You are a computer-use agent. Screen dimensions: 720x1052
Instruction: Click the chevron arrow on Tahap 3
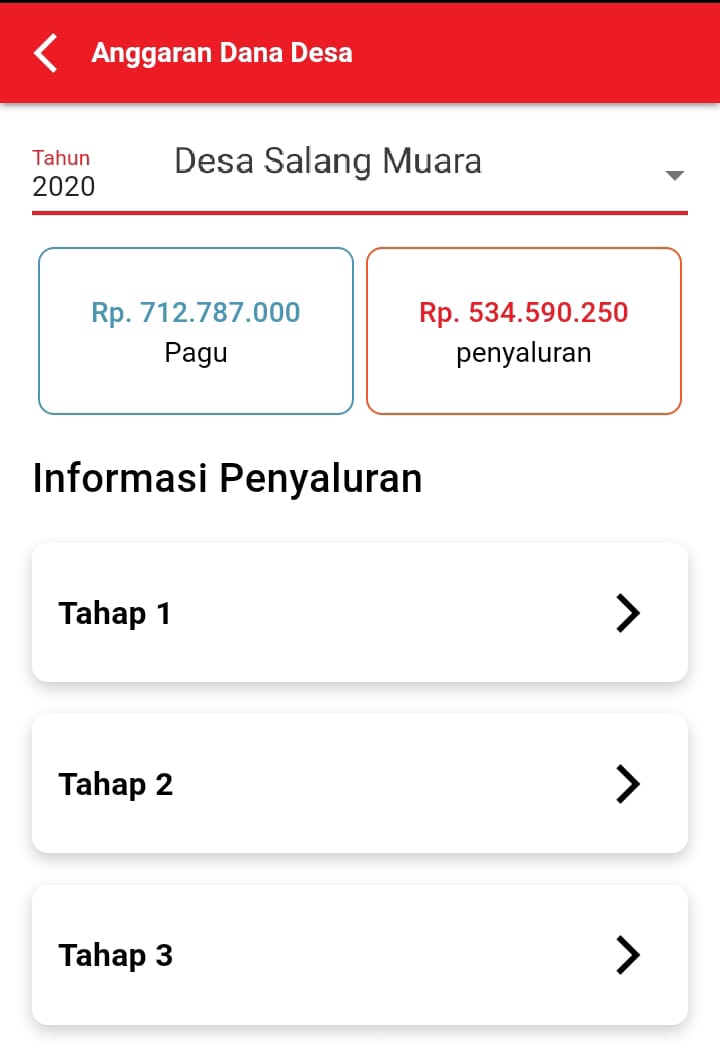point(627,955)
